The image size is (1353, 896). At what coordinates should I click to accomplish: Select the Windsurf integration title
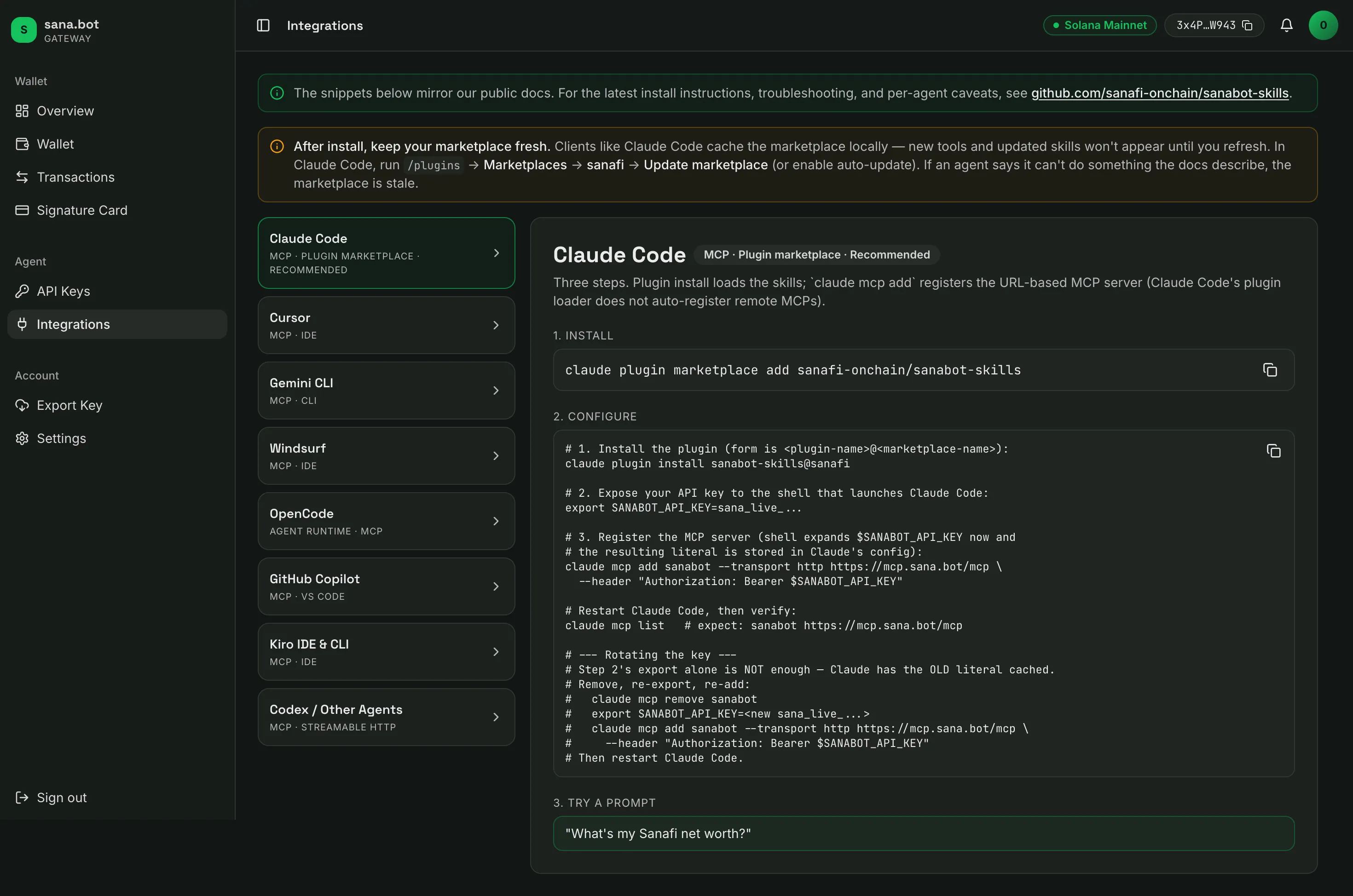(298, 448)
